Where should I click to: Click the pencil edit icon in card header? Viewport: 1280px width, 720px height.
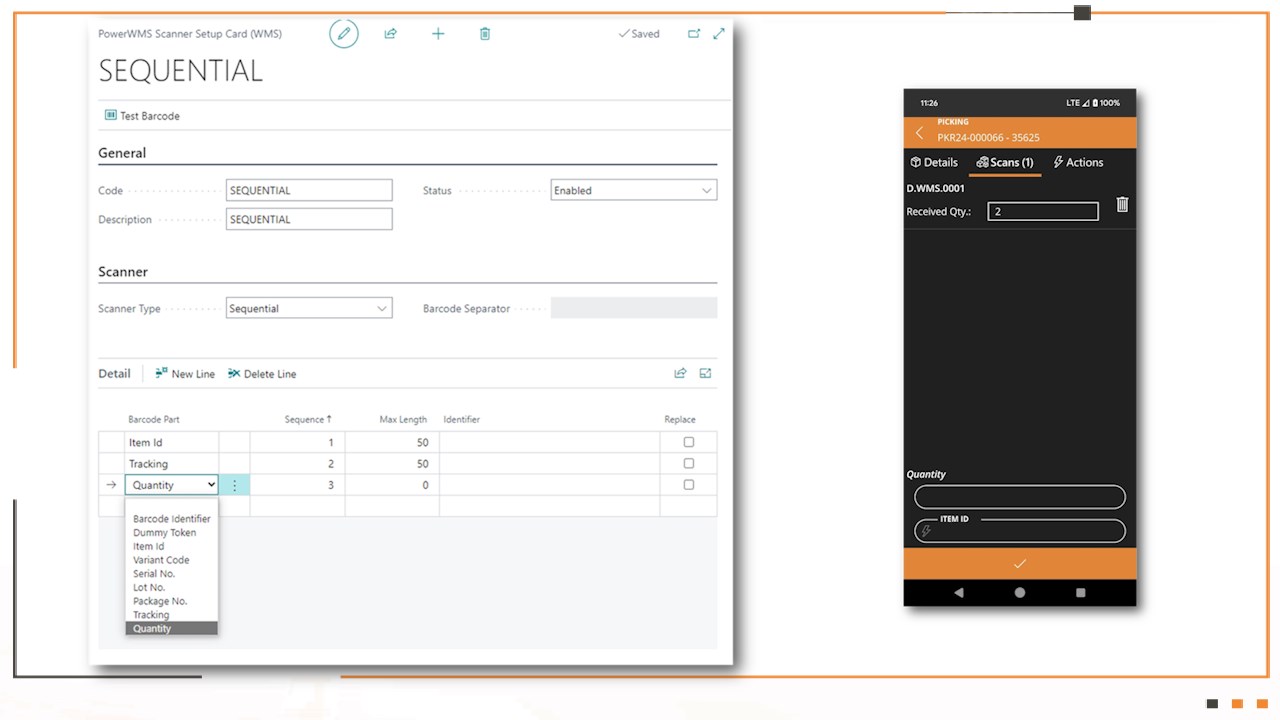(x=344, y=34)
